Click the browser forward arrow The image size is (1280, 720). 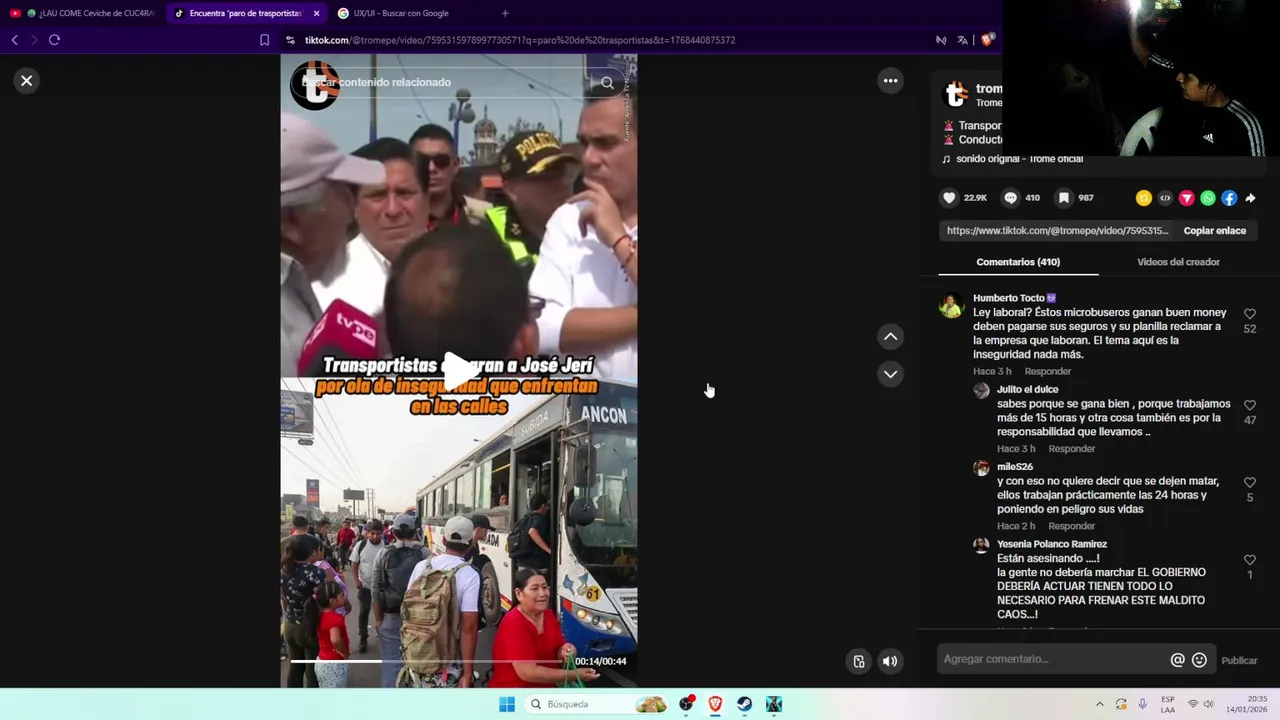[34, 40]
